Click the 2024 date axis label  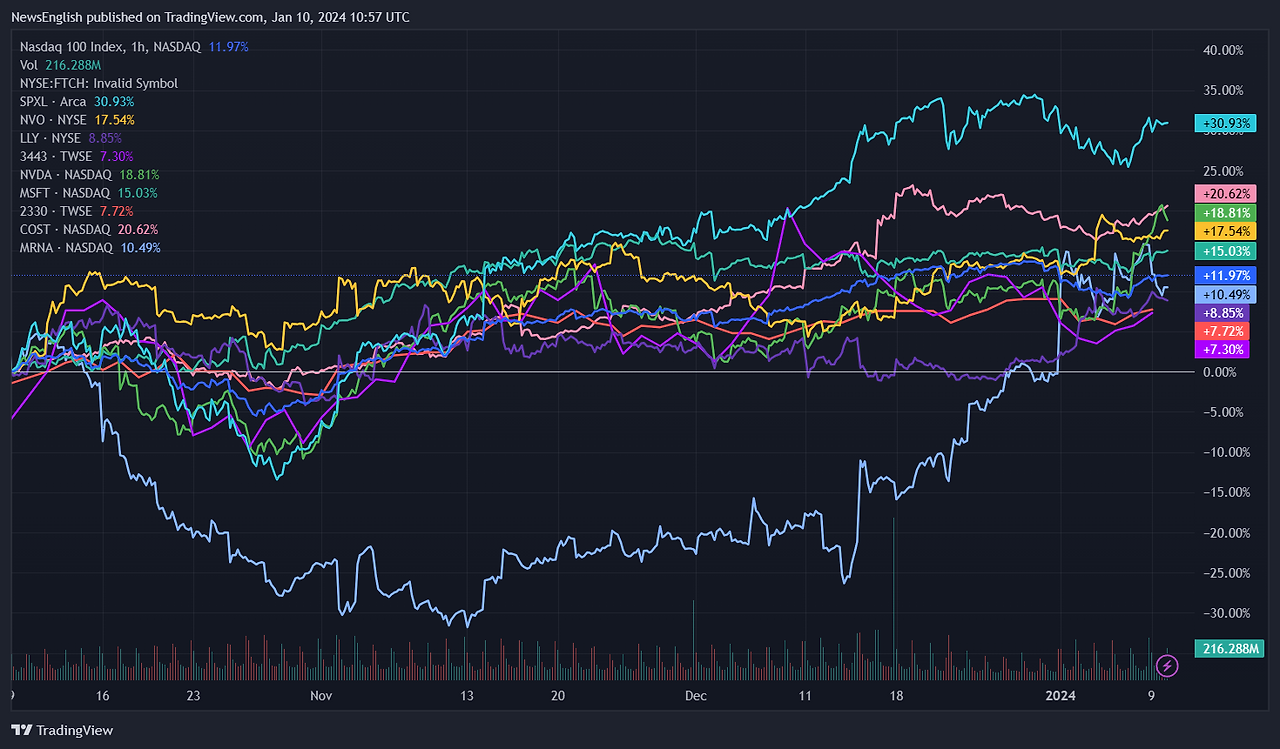coord(1060,696)
